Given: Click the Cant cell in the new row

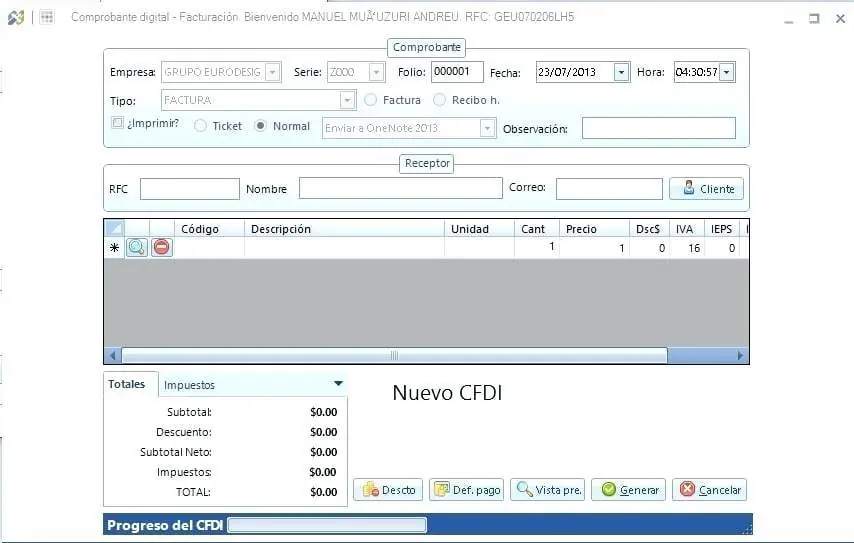Looking at the screenshot, I should (x=536, y=248).
